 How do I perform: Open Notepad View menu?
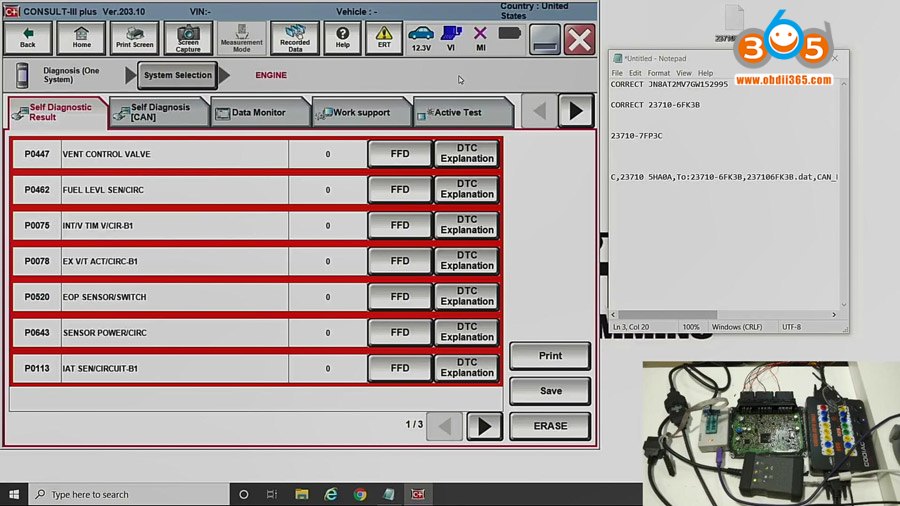click(x=684, y=73)
